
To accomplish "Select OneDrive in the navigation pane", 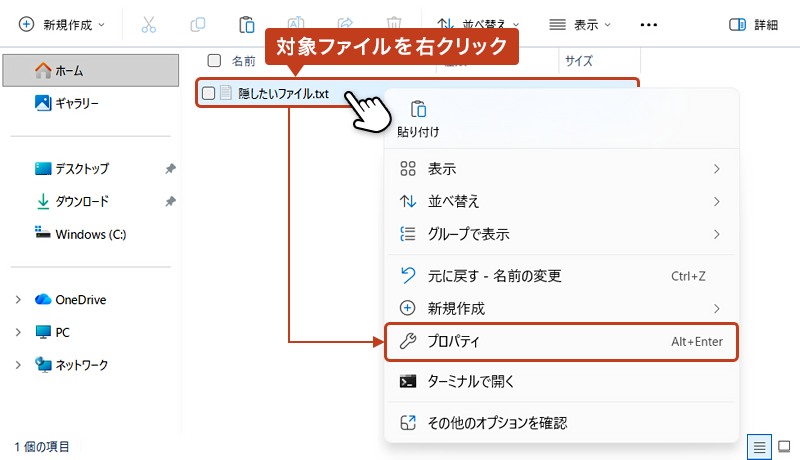I will (x=70, y=299).
